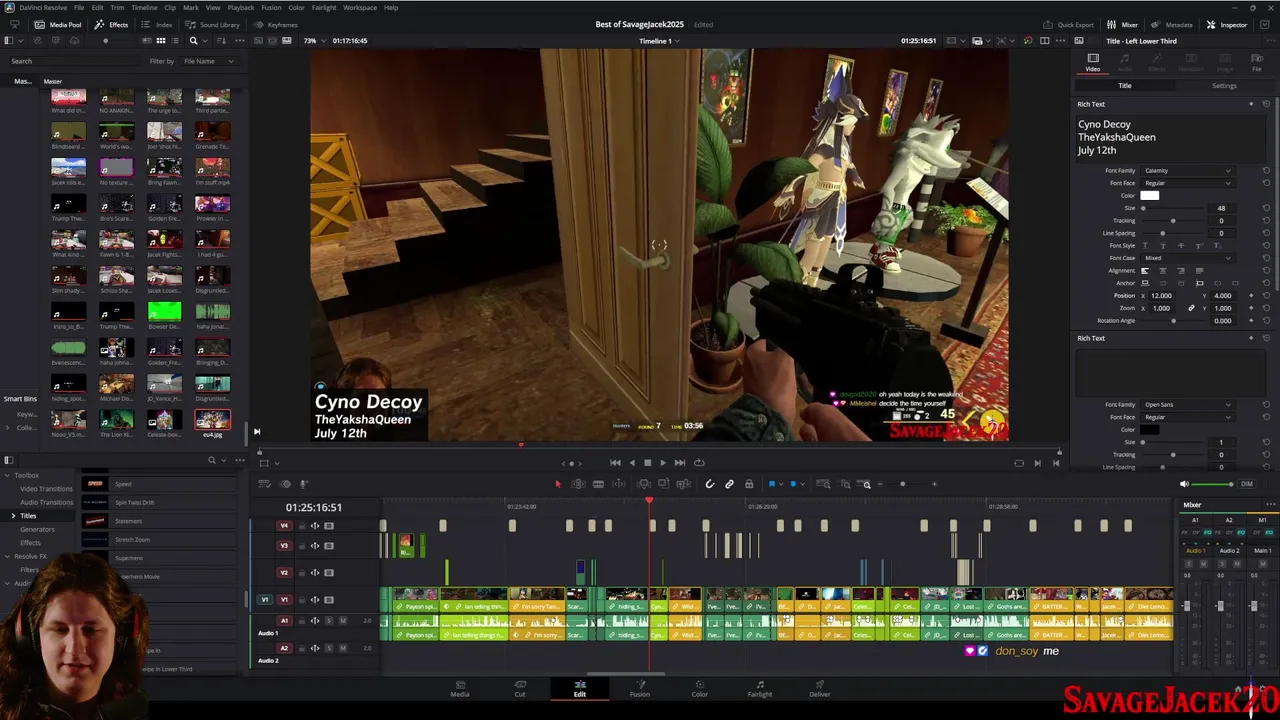Open the Keyframes panel
1280x720 pixels.
[x=276, y=24]
